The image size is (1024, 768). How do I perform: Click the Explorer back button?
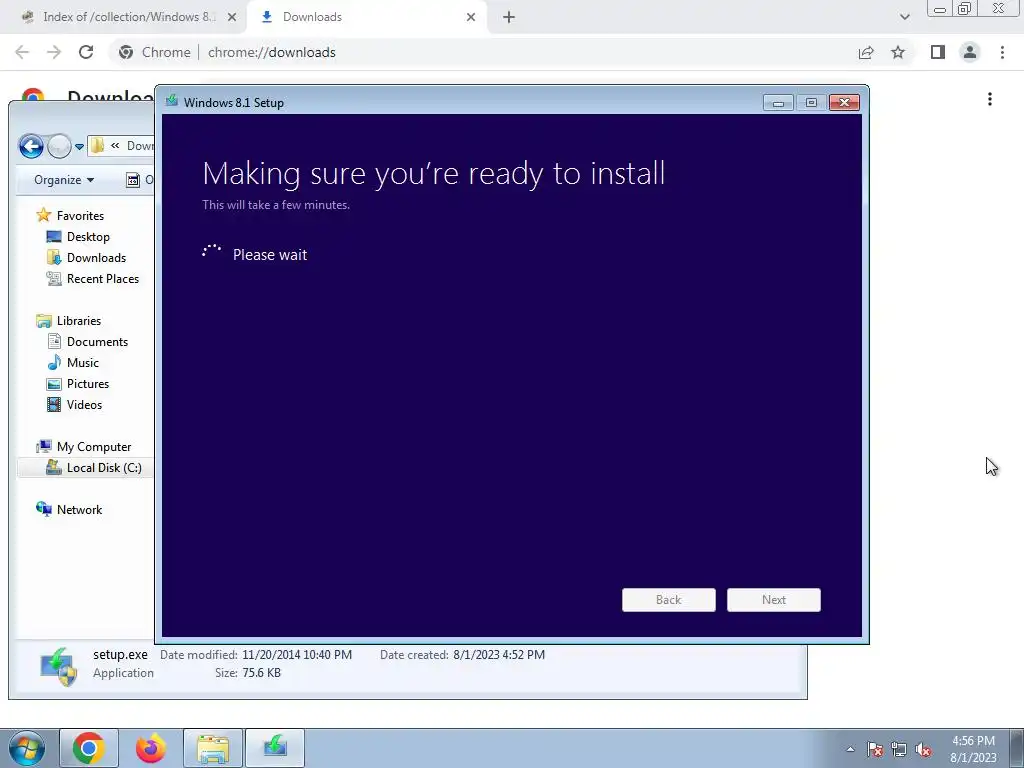tap(31, 146)
